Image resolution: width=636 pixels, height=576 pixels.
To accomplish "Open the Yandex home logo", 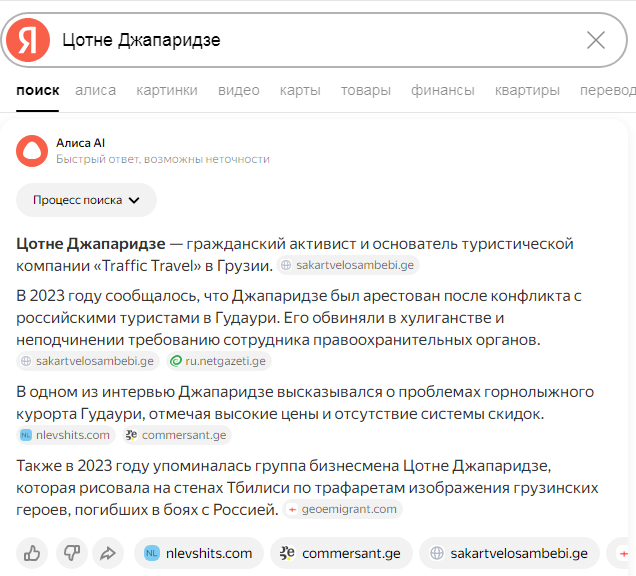I will pyautogui.click(x=28, y=40).
